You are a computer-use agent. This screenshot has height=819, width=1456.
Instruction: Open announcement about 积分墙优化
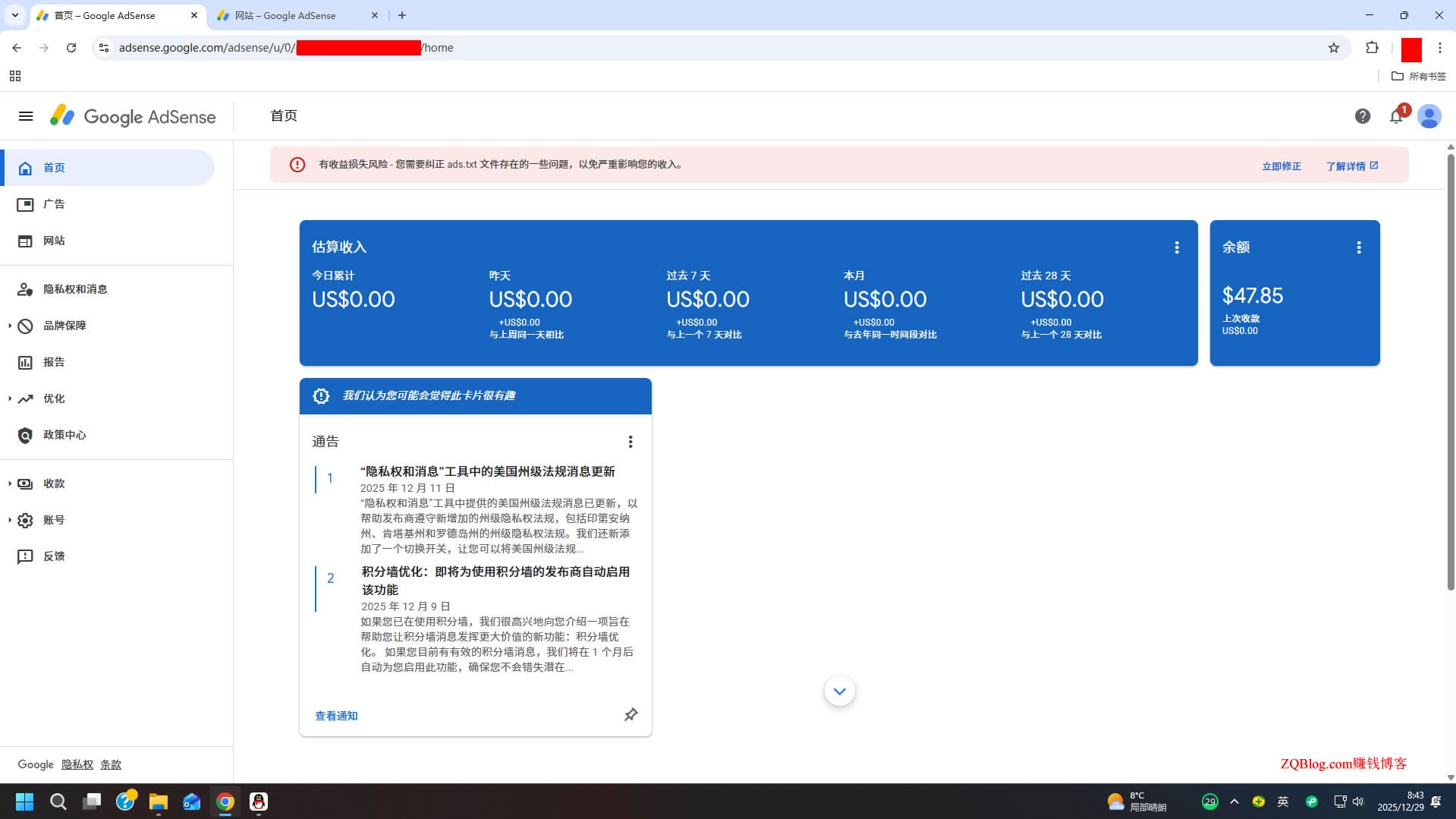pos(495,581)
